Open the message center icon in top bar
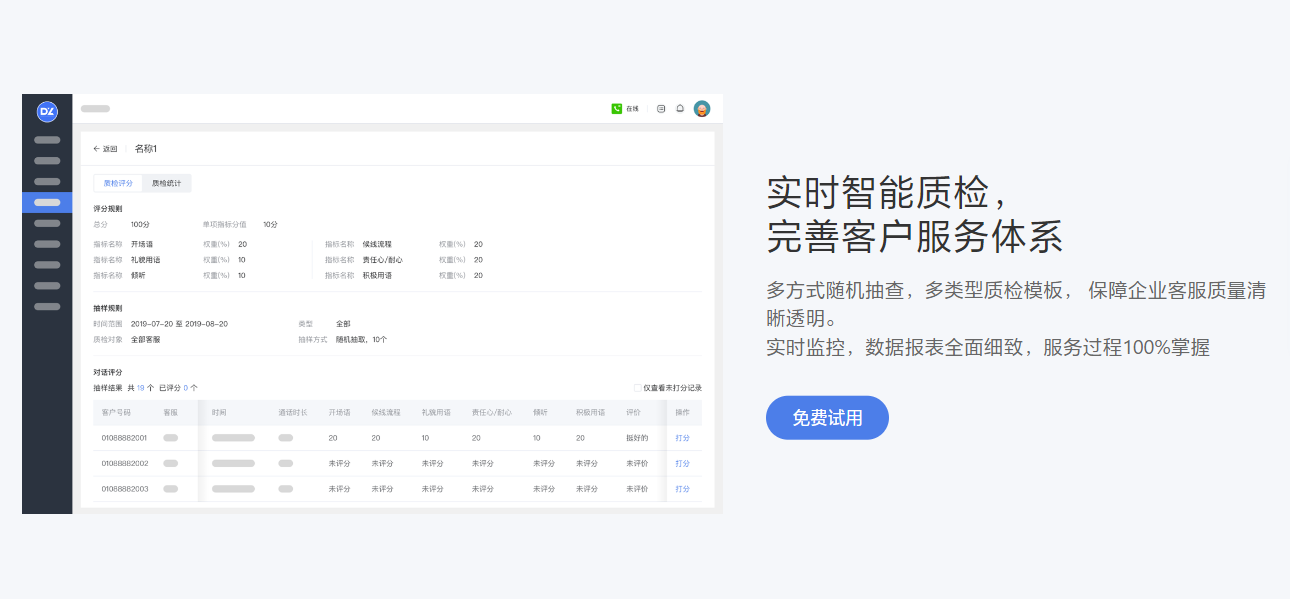Image resolution: width=1290 pixels, height=599 pixels. (660, 108)
